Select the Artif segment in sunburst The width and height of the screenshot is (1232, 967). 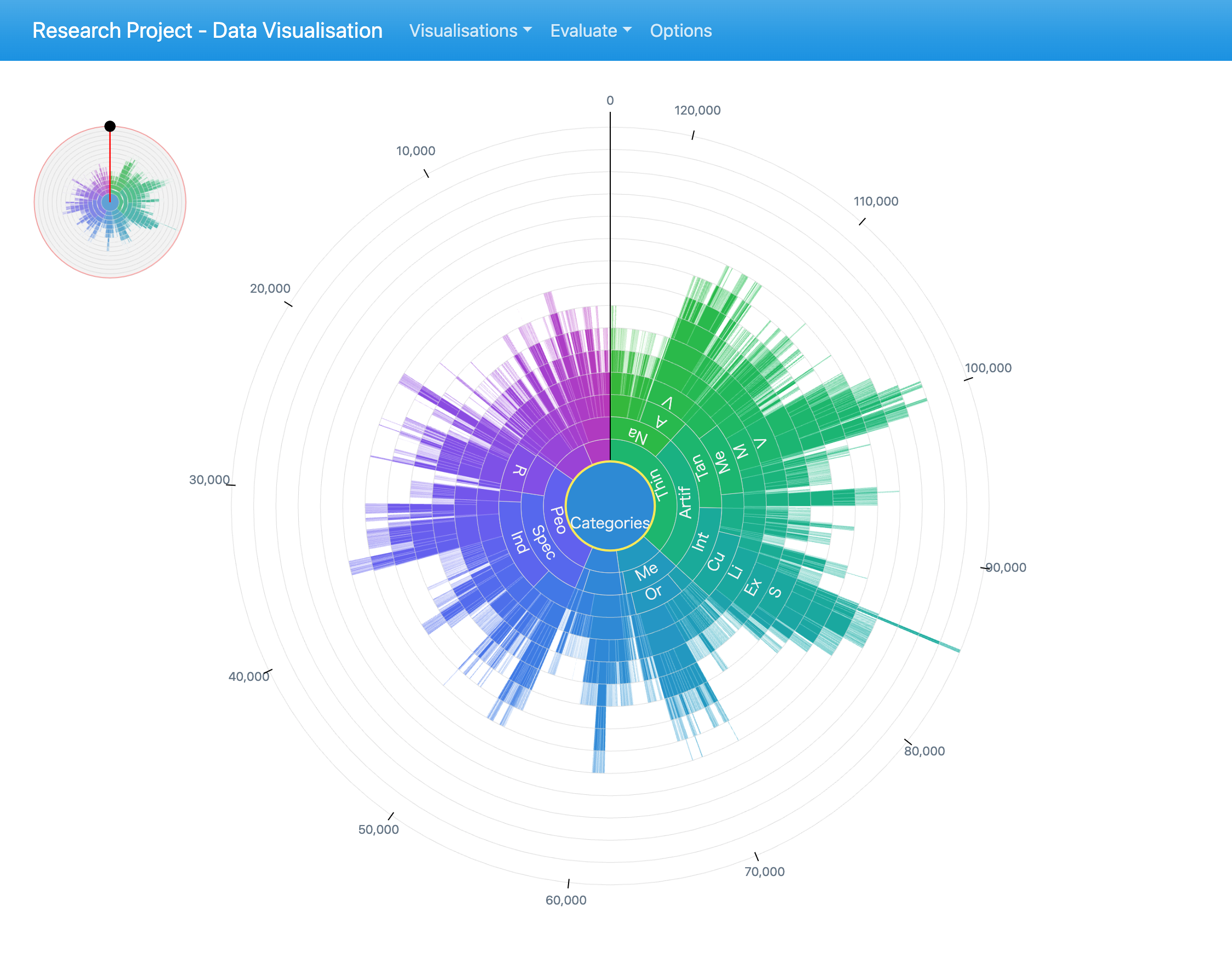tap(686, 502)
